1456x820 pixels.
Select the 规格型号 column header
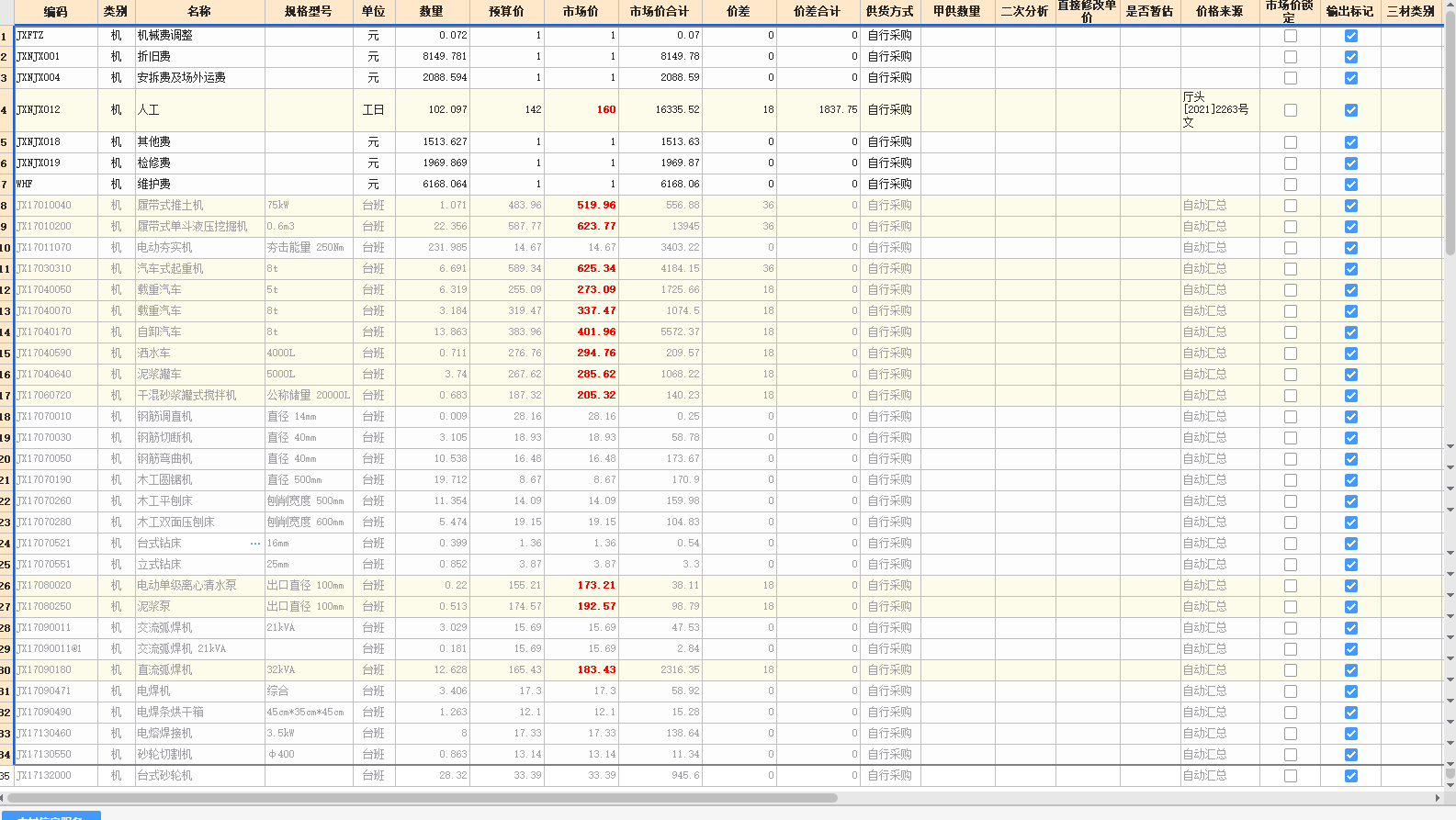[309, 12]
